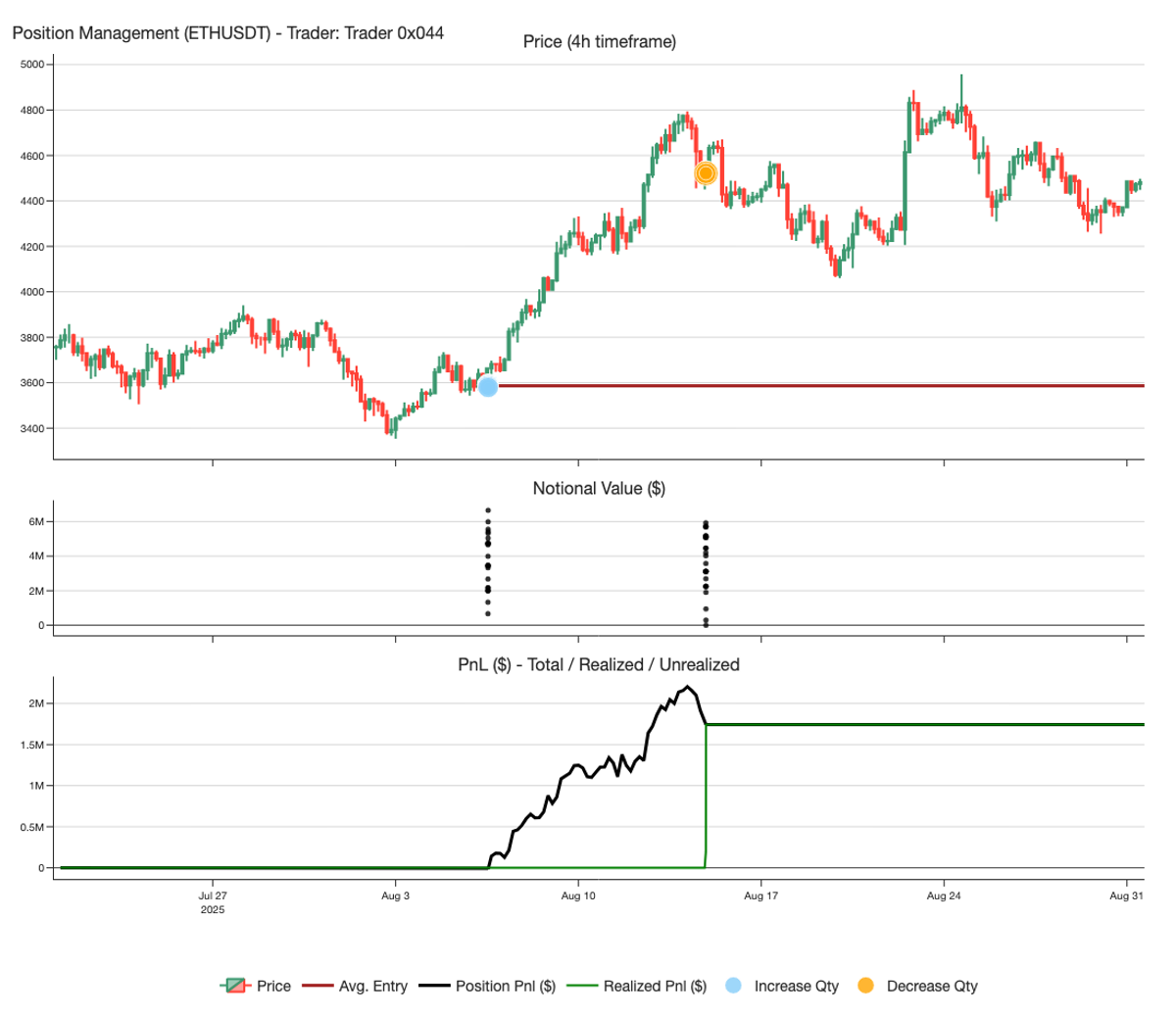Click the orange Decrease Qty marker on chart
The height and width of the screenshot is (1015, 1176).
(706, 173)
